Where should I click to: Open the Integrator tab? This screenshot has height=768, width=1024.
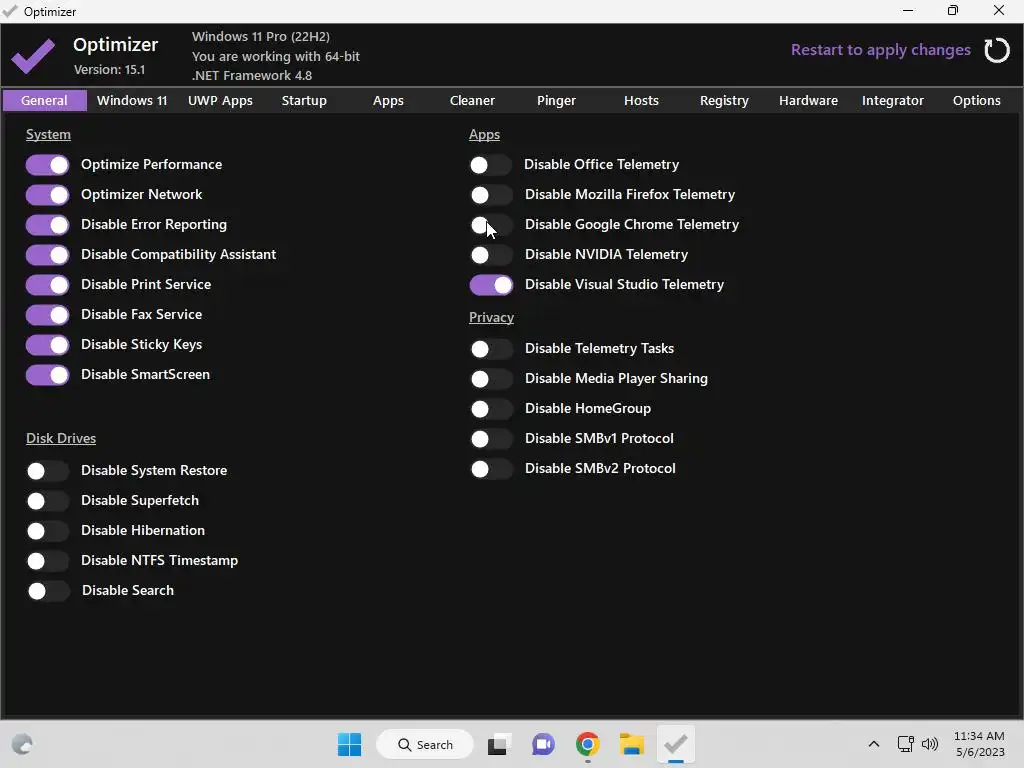click(893, 101)
